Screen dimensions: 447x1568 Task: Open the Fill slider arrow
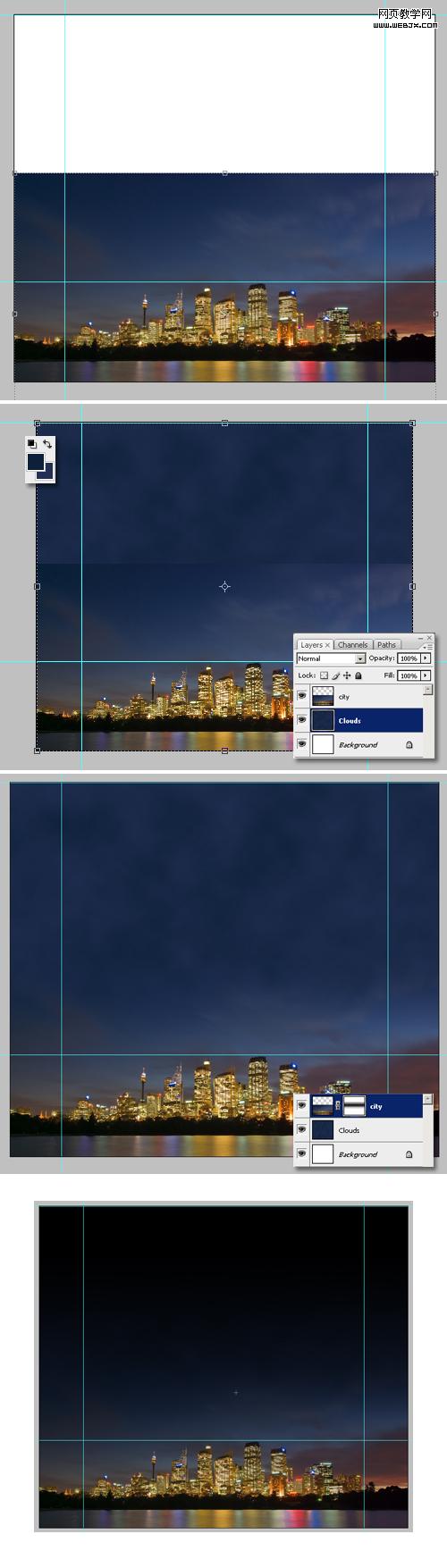(x=426, y=675)
